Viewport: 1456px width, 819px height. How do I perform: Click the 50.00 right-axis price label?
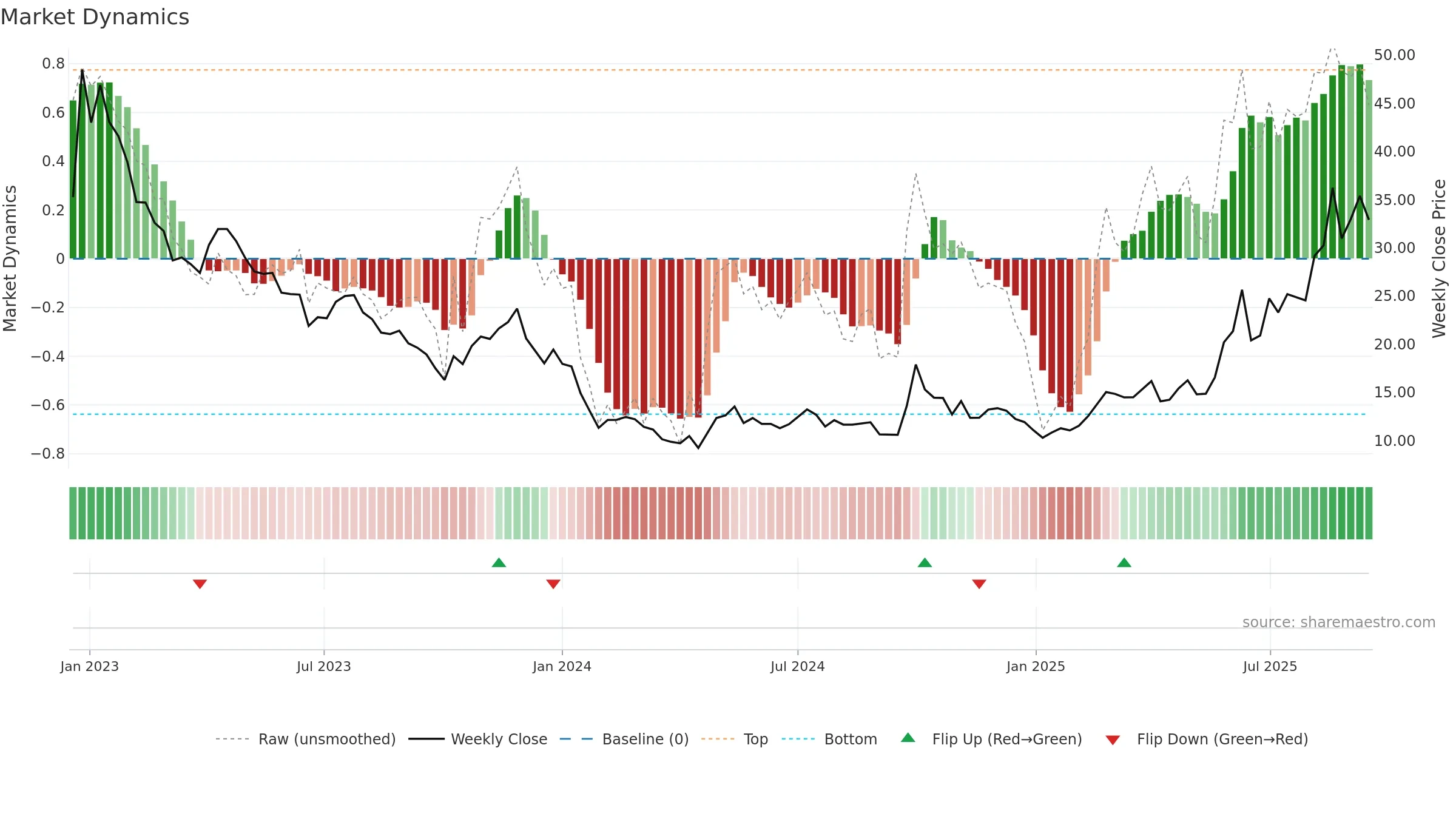coord(1395,55)
